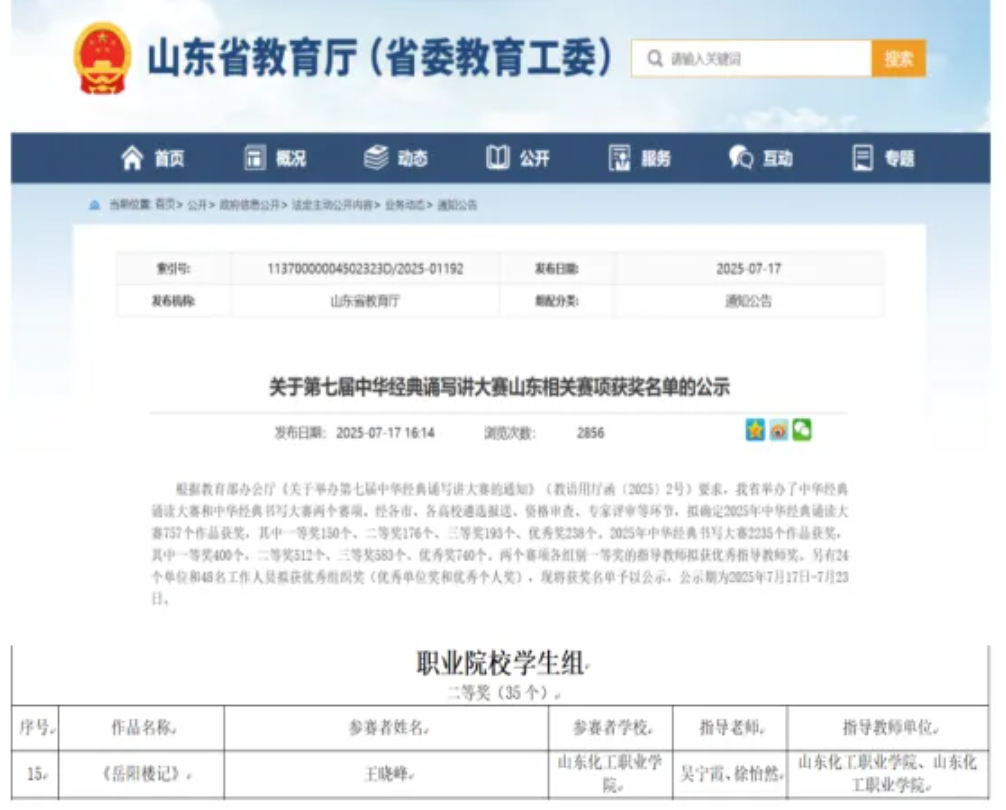The width and height of the screenshot is (1006, 810).
Task: Click the chat bubble icon beside 互动
Action: point(741,158)
